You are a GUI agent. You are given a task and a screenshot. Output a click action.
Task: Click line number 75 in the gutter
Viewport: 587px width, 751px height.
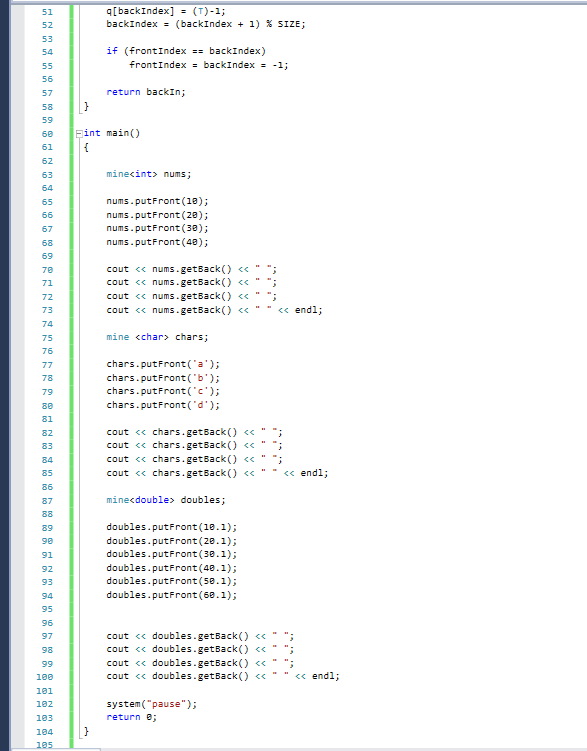pyautogui.click(x=47, y=338)
